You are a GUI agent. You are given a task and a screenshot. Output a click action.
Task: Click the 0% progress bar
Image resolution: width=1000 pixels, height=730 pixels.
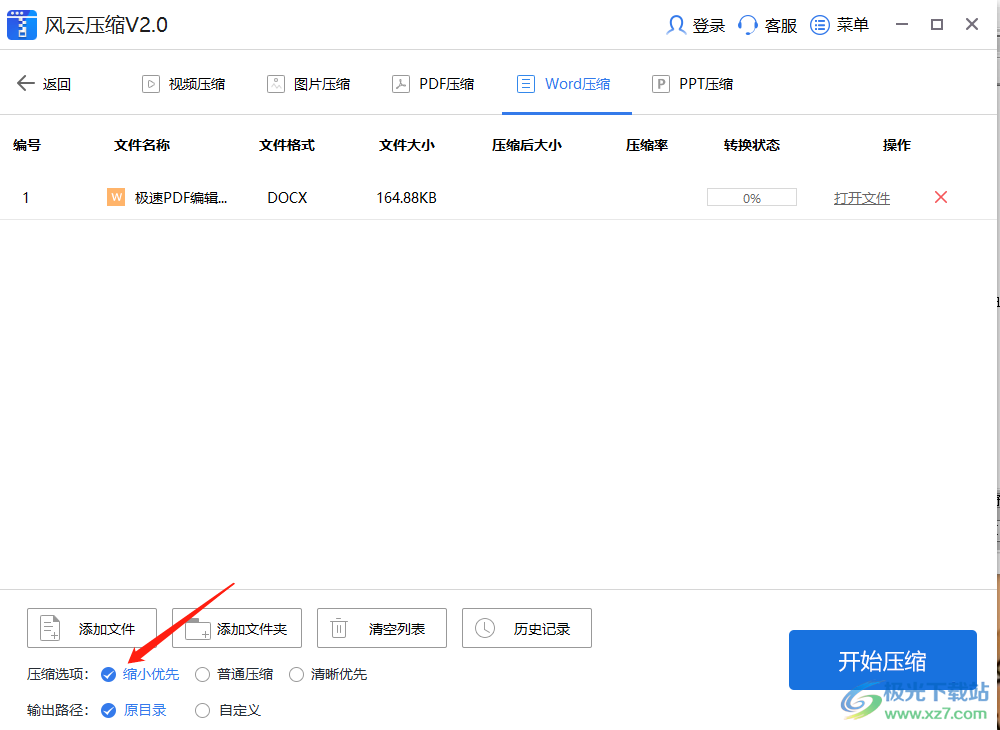pyautogui.click(x=752, y=198)
